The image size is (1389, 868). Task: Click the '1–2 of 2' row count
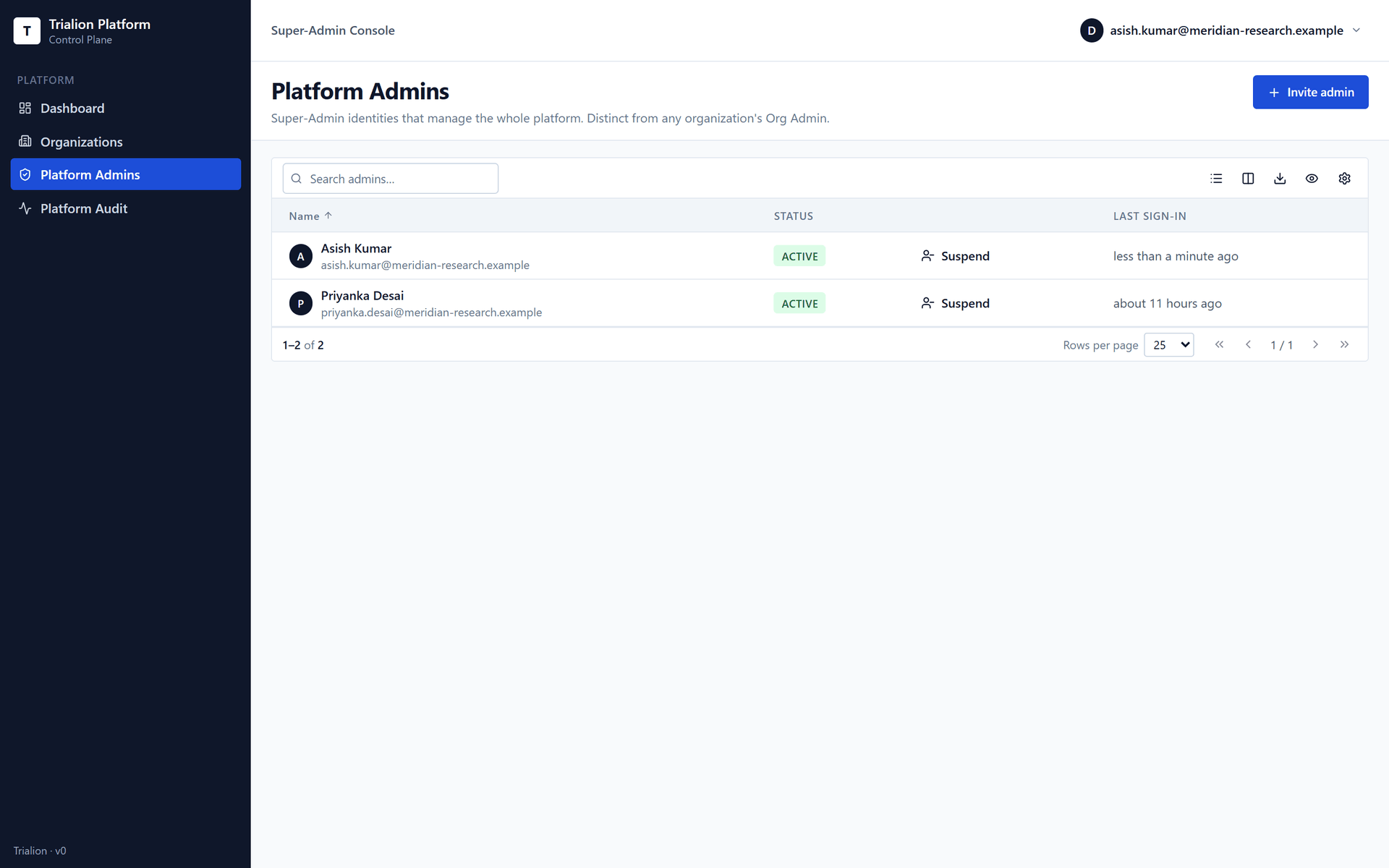click(x=303, y=345)
